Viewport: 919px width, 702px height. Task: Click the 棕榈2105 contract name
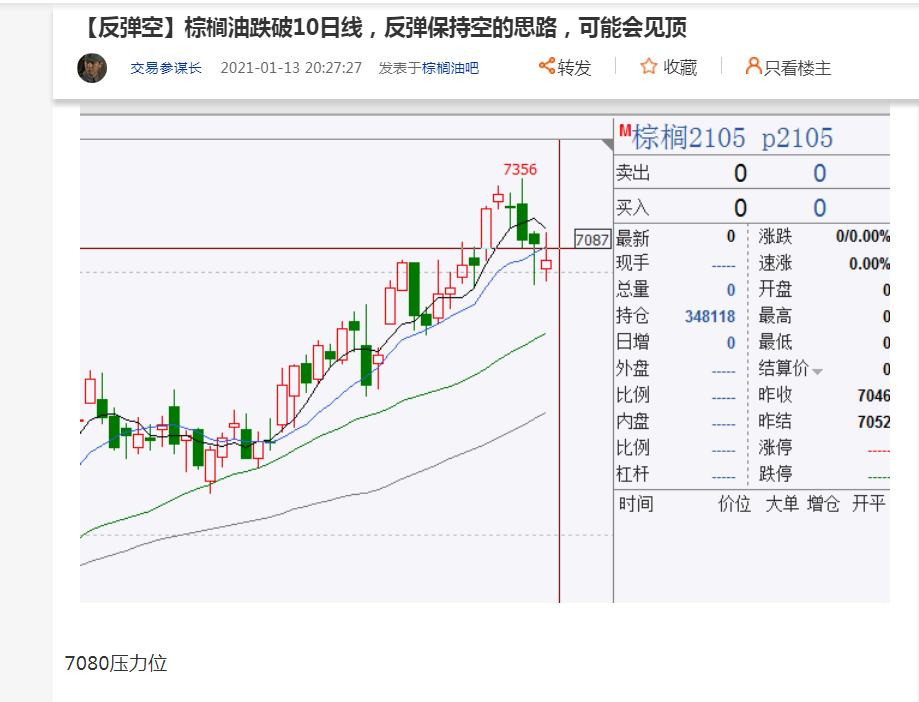(690, 138)
